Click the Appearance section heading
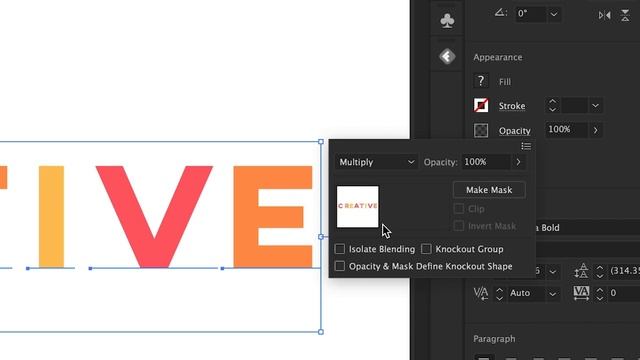The height and width of the screenshot is (360, 640). tap(498, 57)
